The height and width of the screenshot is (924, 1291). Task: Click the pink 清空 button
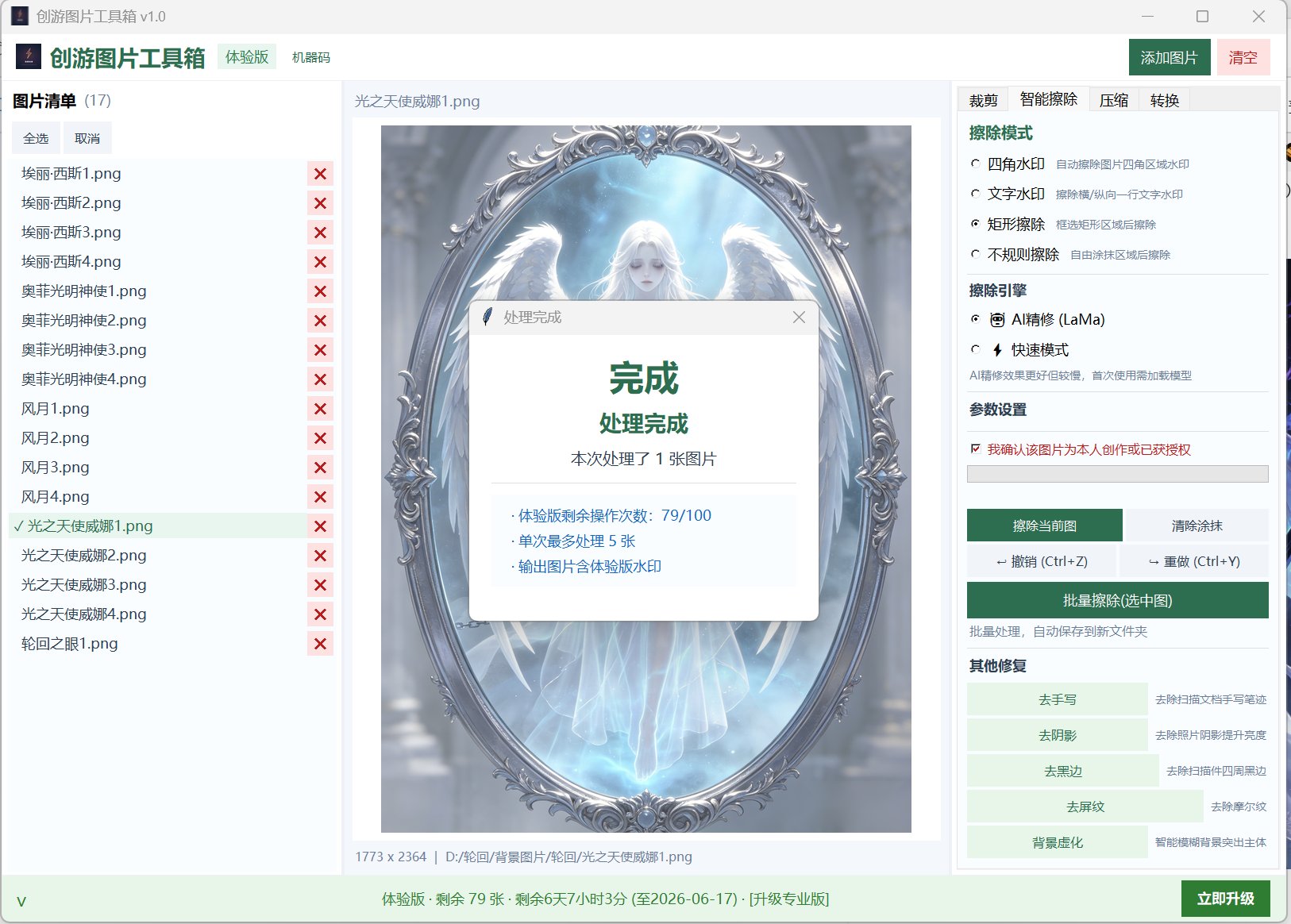(1243, 57)
